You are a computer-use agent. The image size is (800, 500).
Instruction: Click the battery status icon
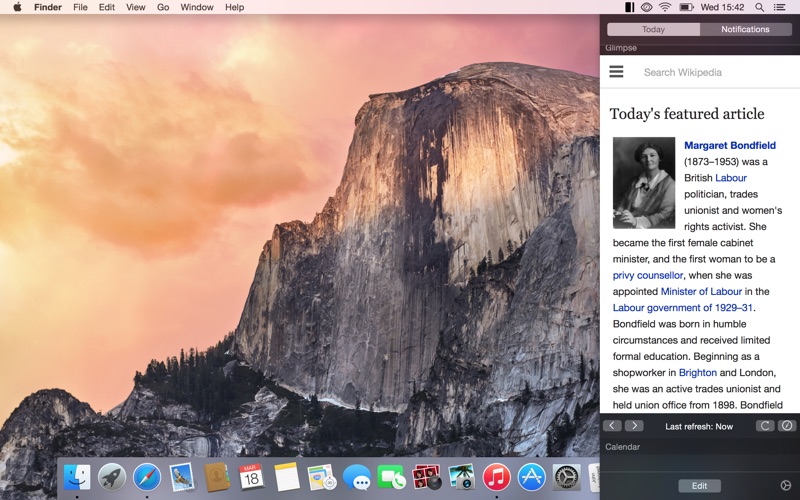[686, 7]
